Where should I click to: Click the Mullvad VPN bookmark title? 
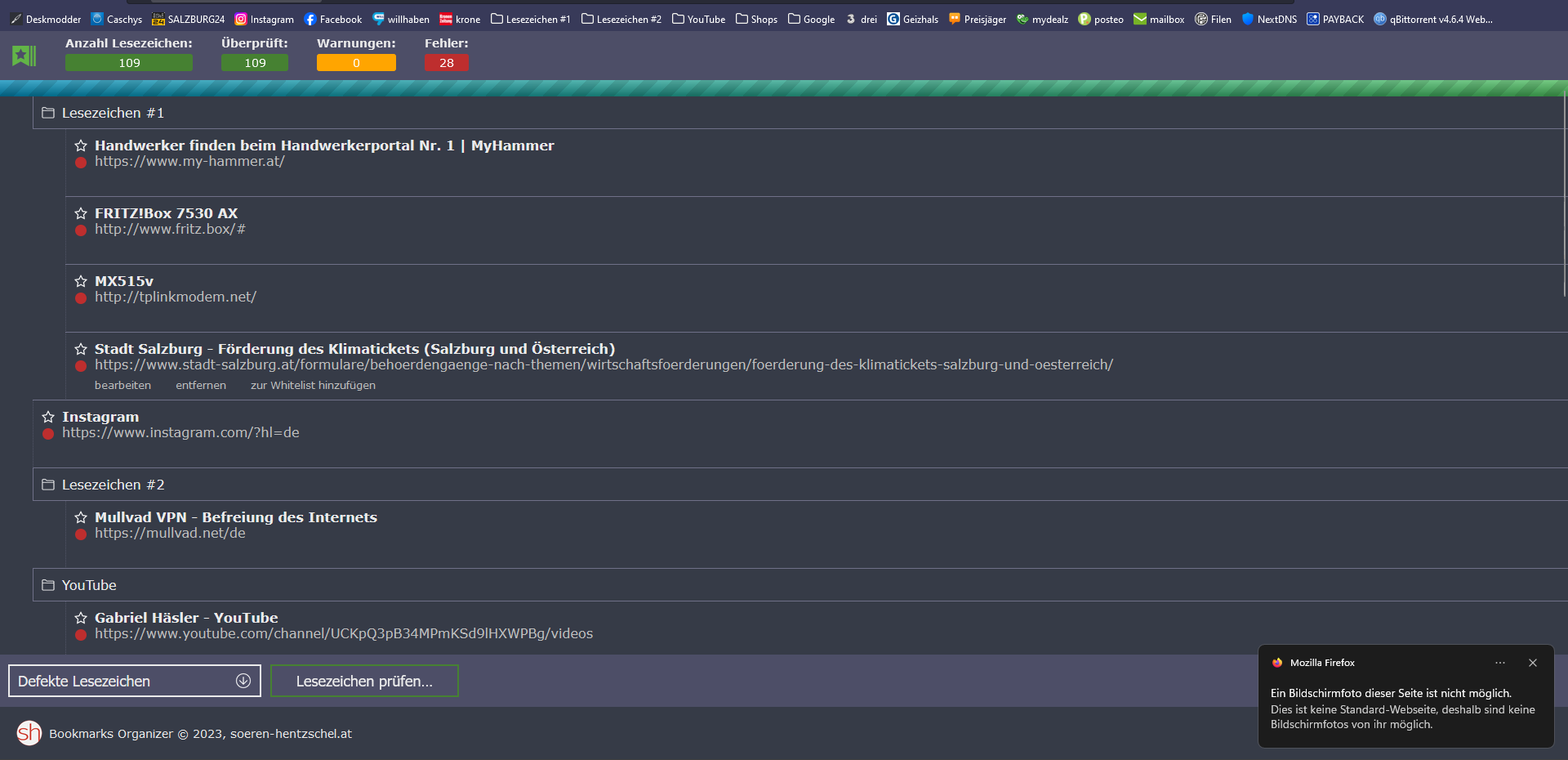pyautogui.click(x=236, y=517)
